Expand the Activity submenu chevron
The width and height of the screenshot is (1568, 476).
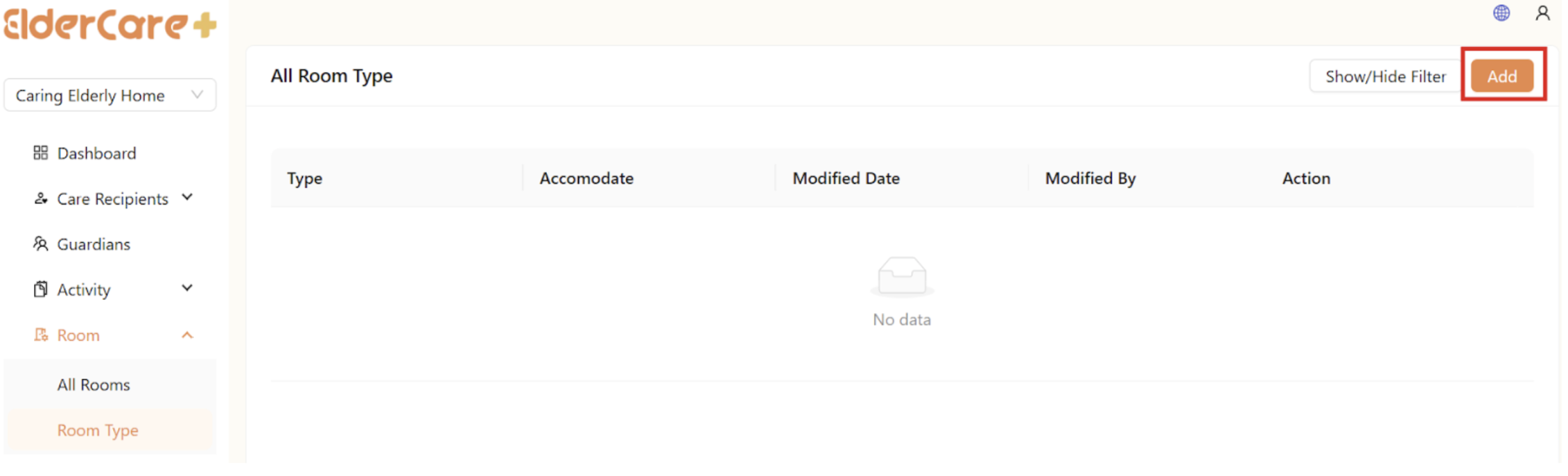coord(187,288)
